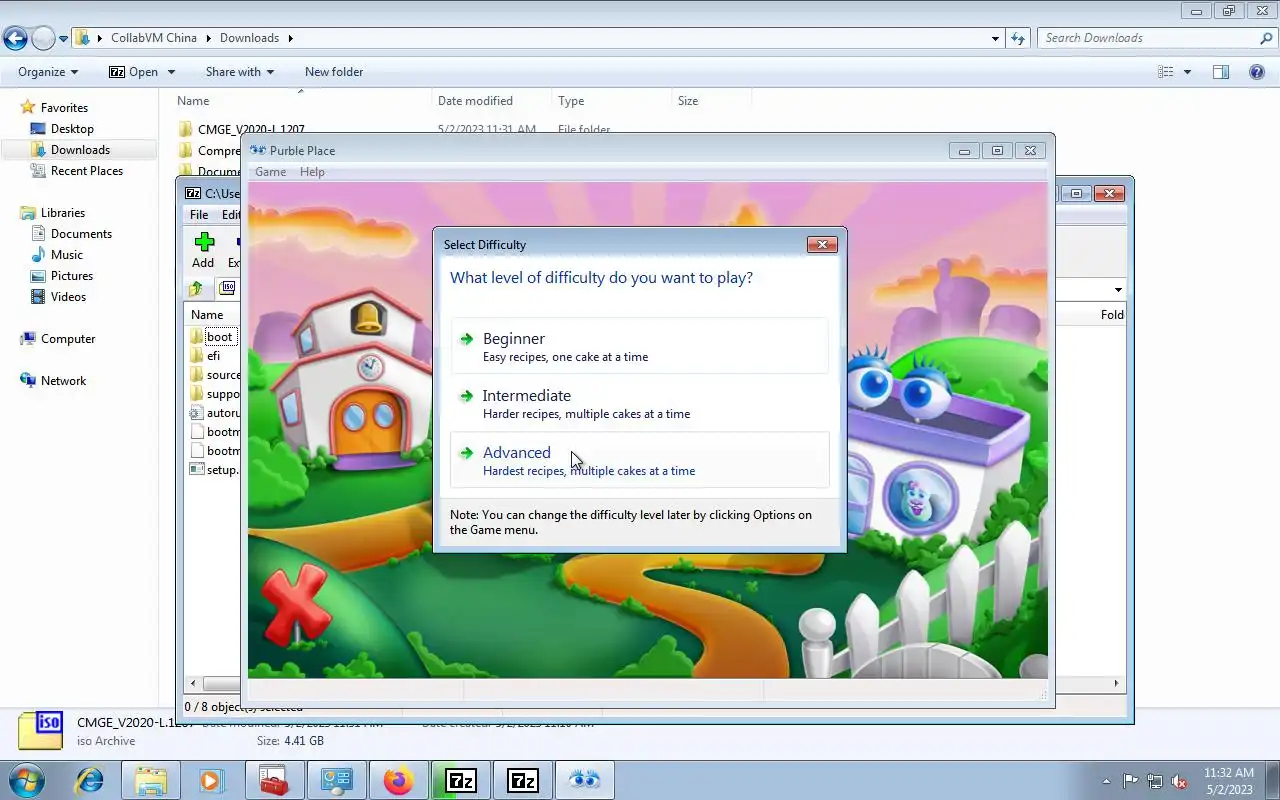The image size is (1280, 800).
Task: Click the CollabVM China breadcrumb
Action: 153,38
